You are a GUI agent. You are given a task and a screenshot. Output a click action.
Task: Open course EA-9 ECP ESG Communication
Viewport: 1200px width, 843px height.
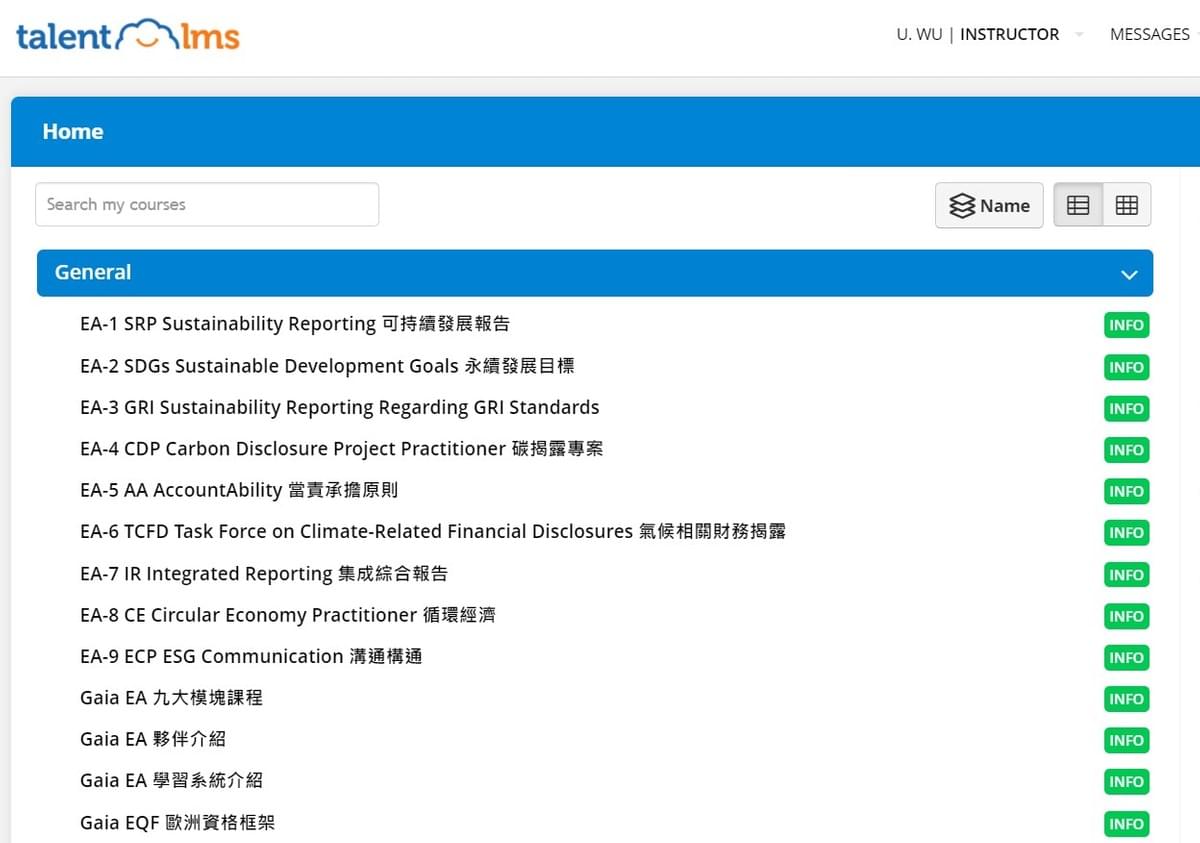pyautogui.click(x=251, y=657)
